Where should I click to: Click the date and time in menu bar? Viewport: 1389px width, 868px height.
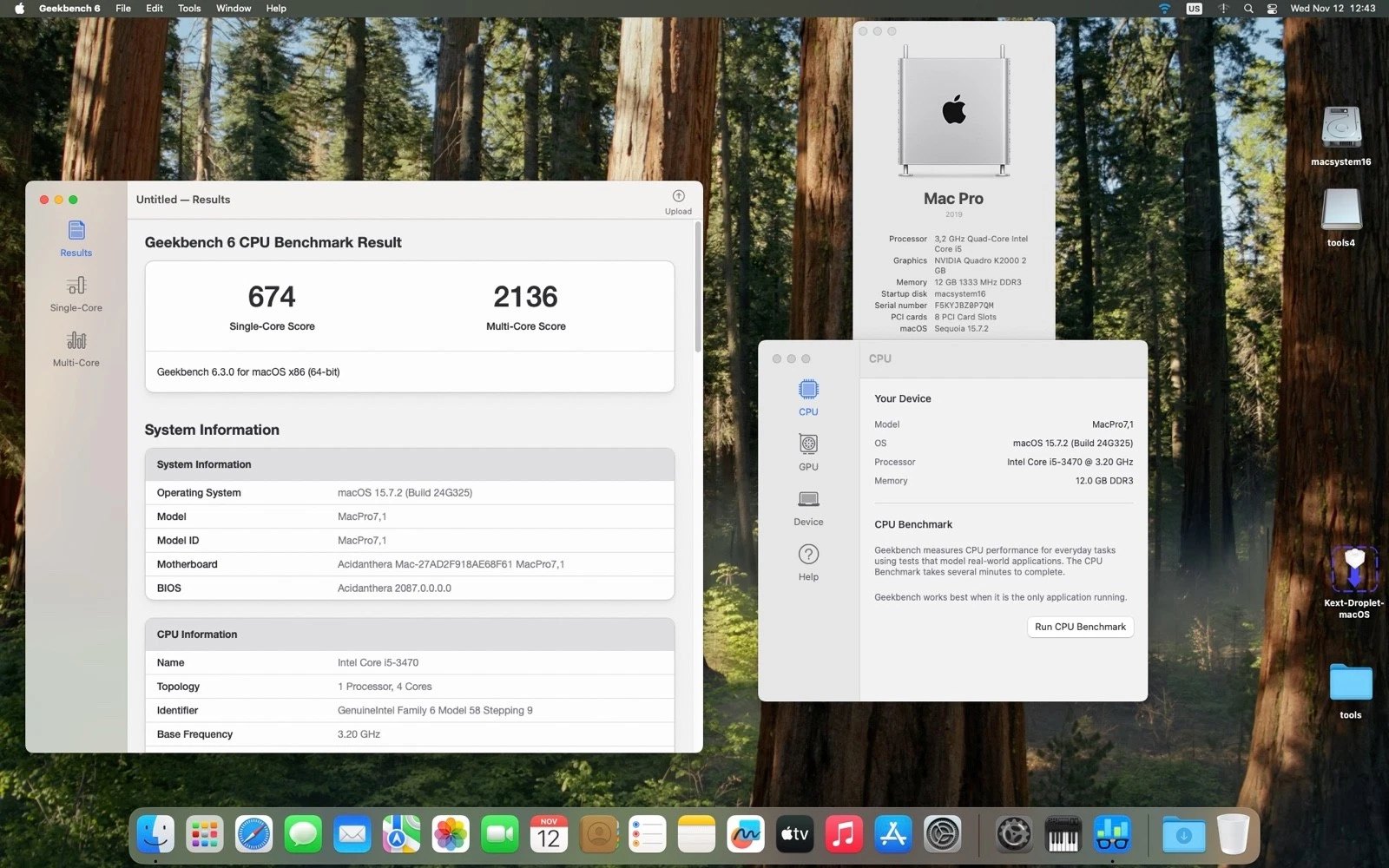1333,9
